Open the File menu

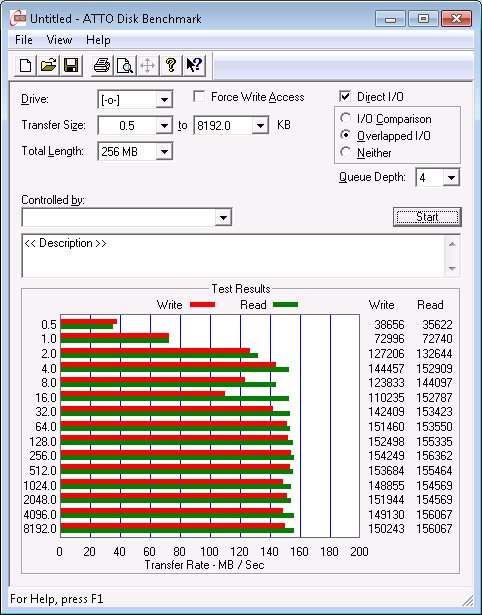point(24,40)
